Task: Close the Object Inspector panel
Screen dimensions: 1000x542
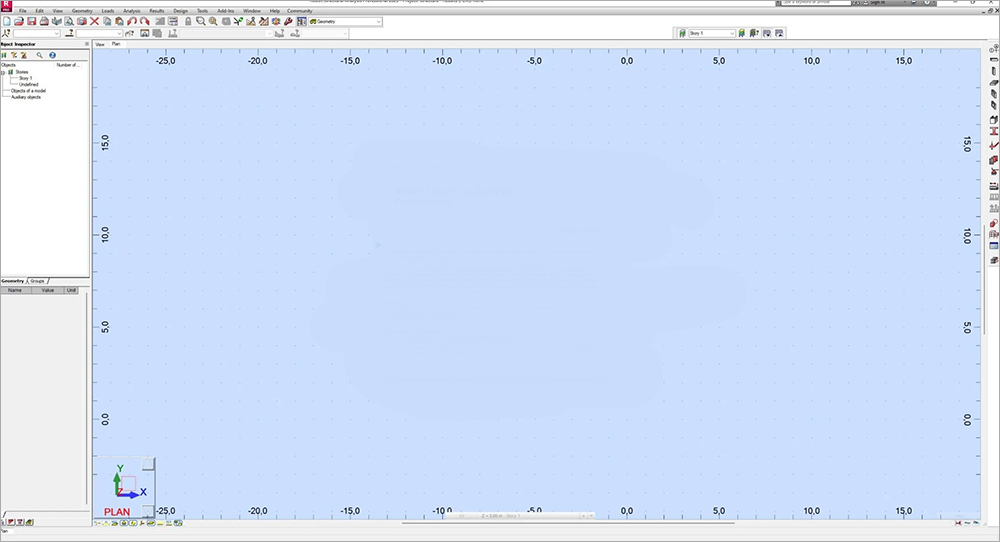Action: coord(87,44)
